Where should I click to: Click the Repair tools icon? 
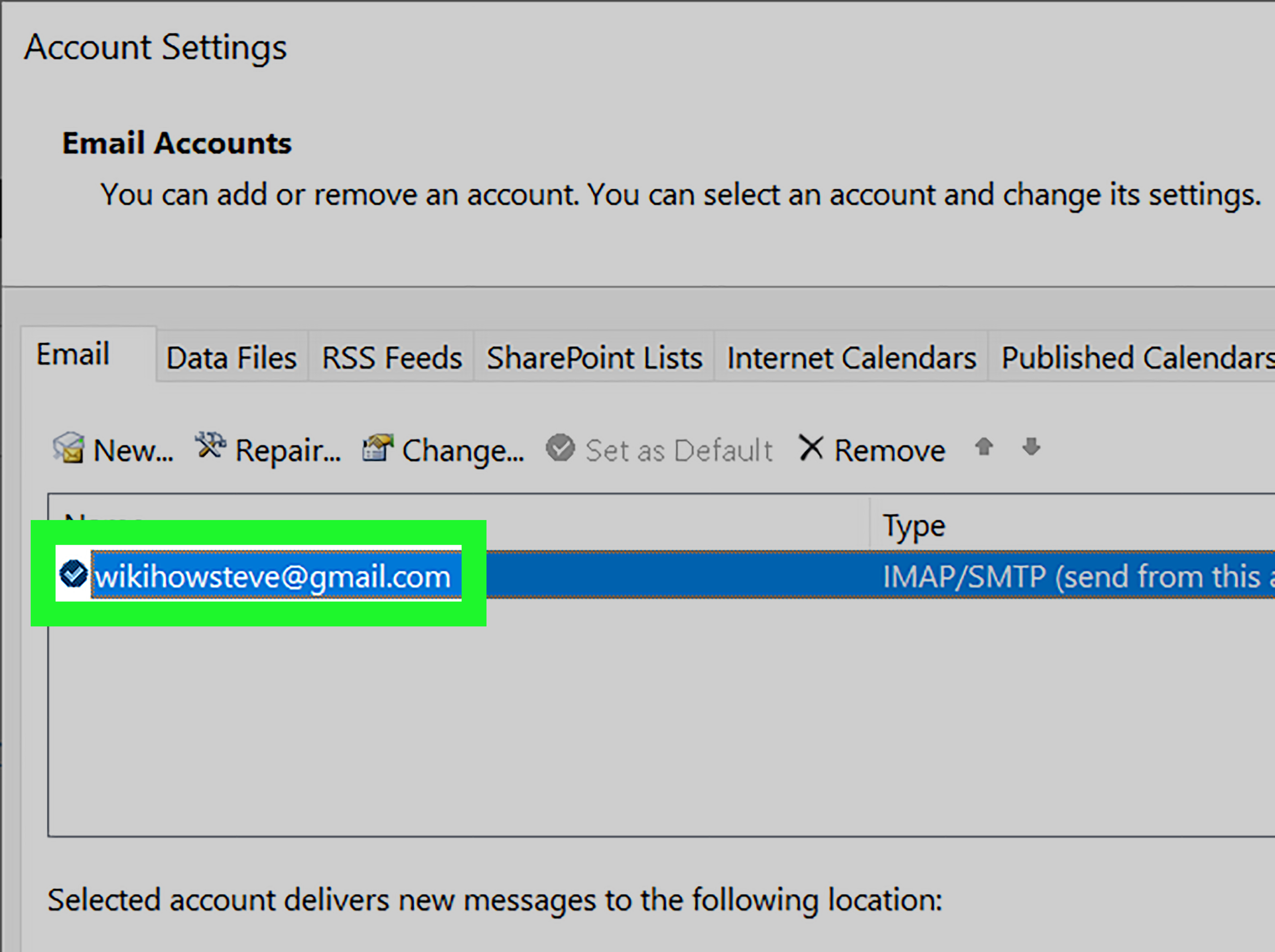pos(210,446)
